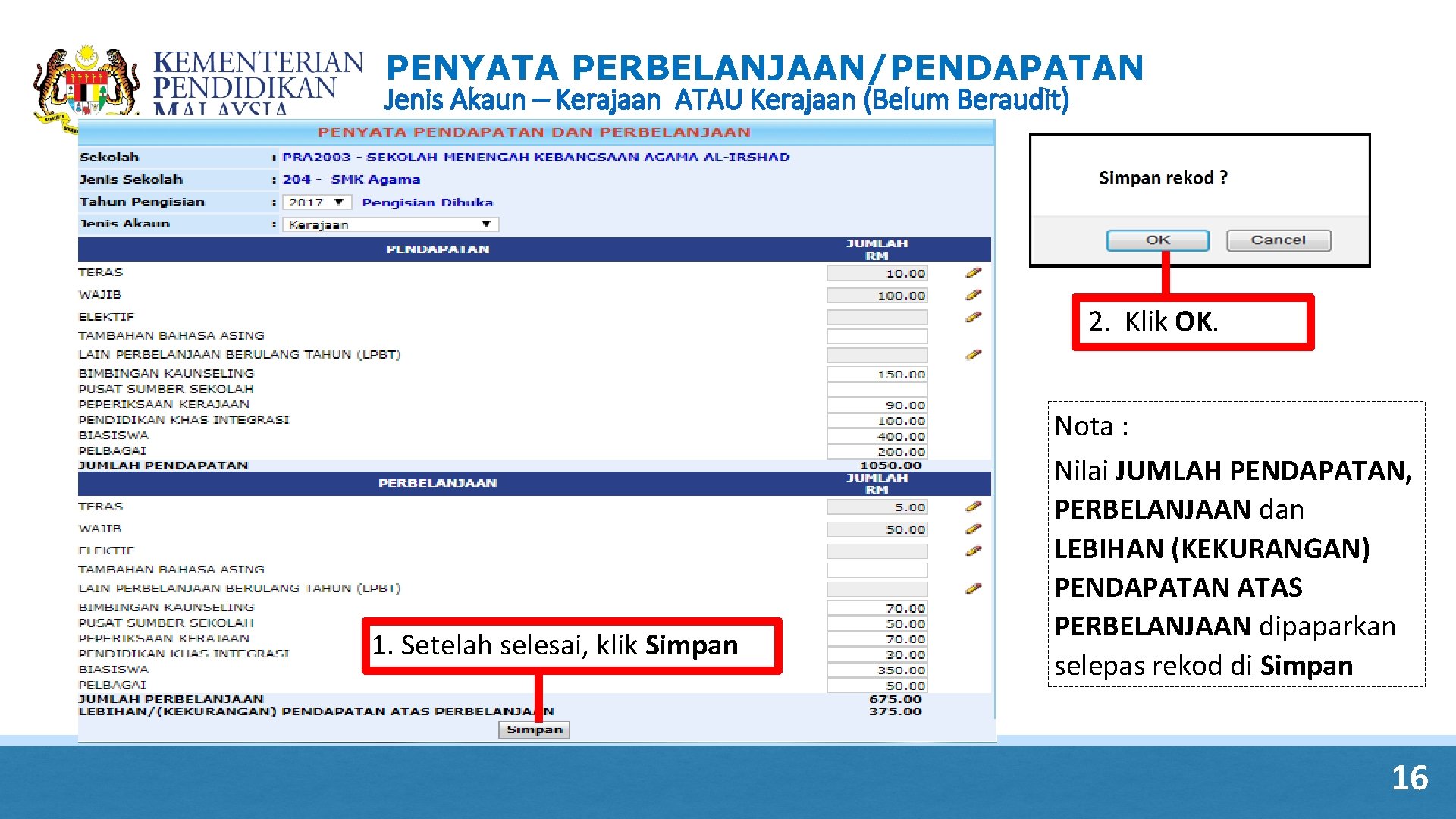The image size is (1456, 819).
Task: Click Perbelanjaan WAJIB amount field 50.00
Action: [877, 529]
